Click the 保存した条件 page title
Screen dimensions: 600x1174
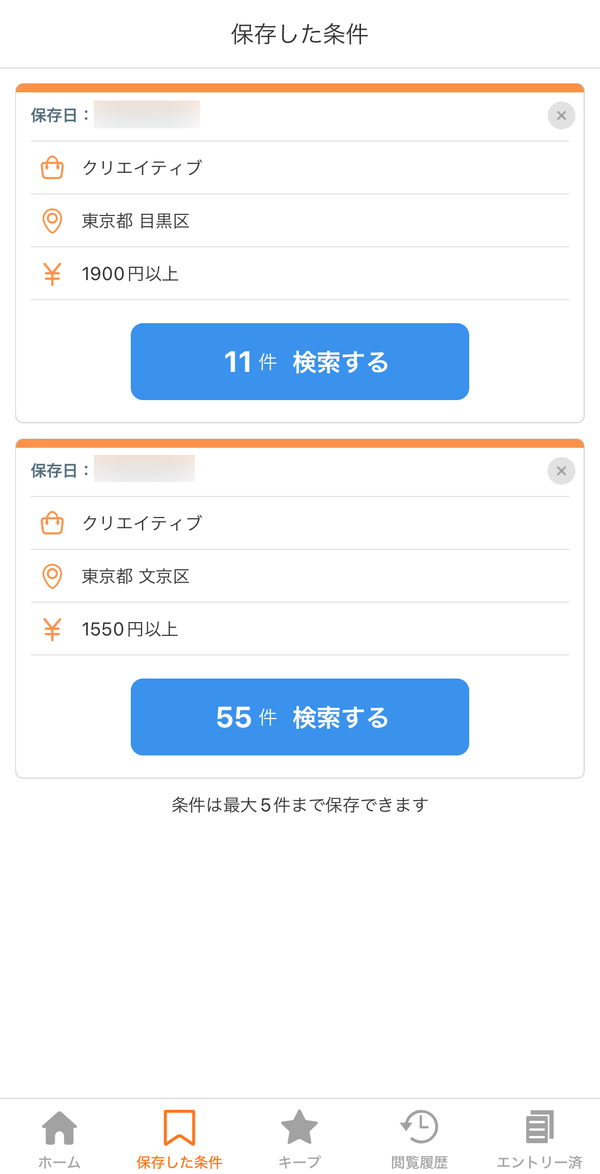click(300, 34)
